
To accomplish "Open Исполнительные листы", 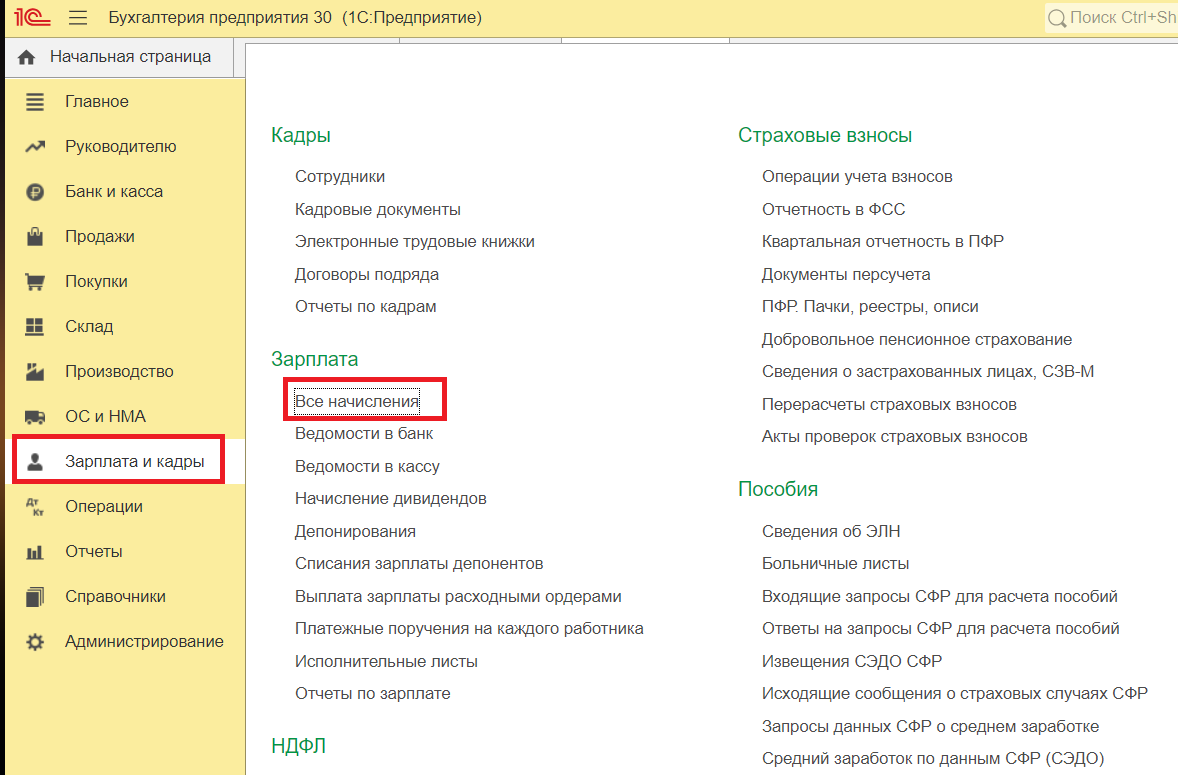I will (386, 662).
